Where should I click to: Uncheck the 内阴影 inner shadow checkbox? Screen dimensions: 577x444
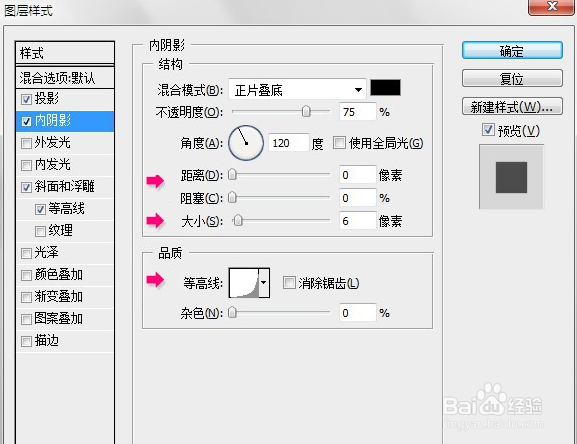26,121
